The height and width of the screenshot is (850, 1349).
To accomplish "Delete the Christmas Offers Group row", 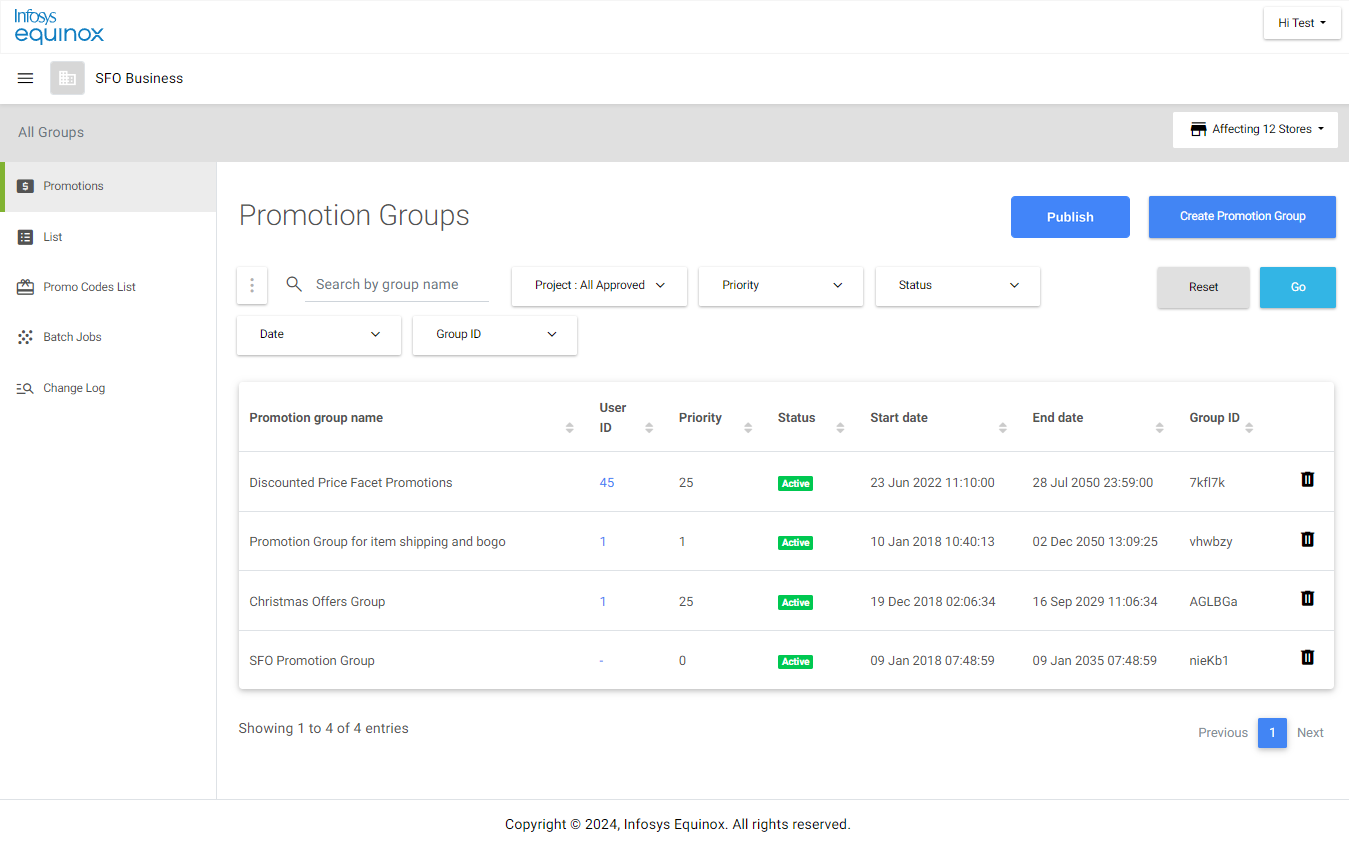I will [1307, 599].
